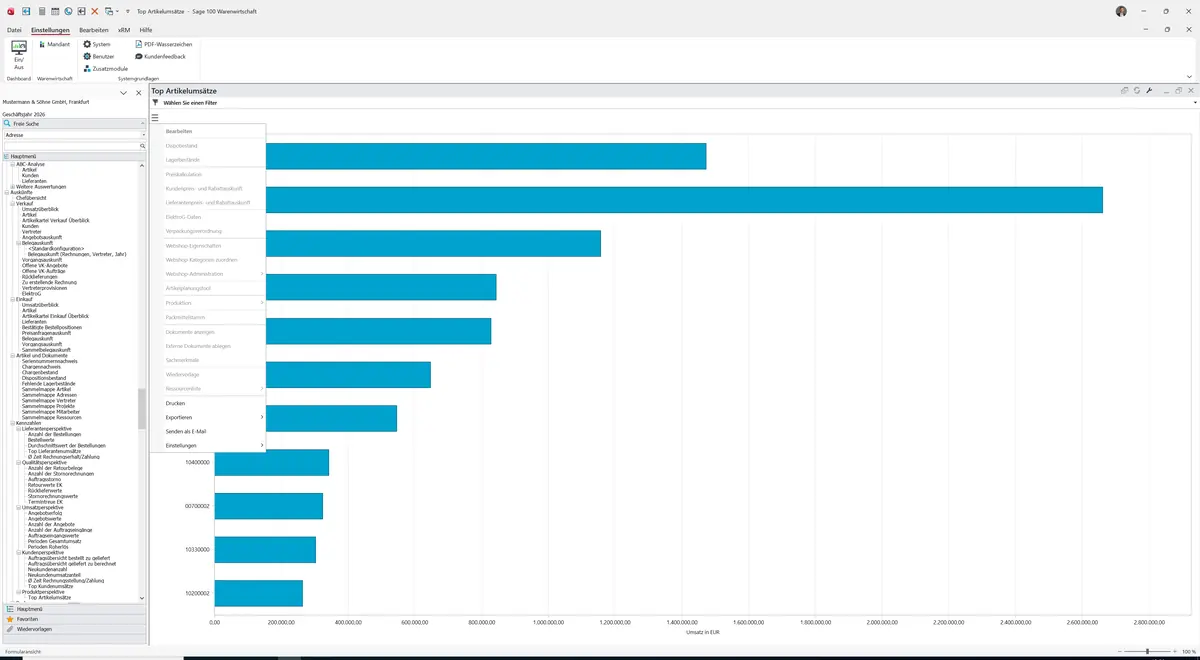Open the Hilfe ribbon tab
1200x660 pixels.
(146, 30)
